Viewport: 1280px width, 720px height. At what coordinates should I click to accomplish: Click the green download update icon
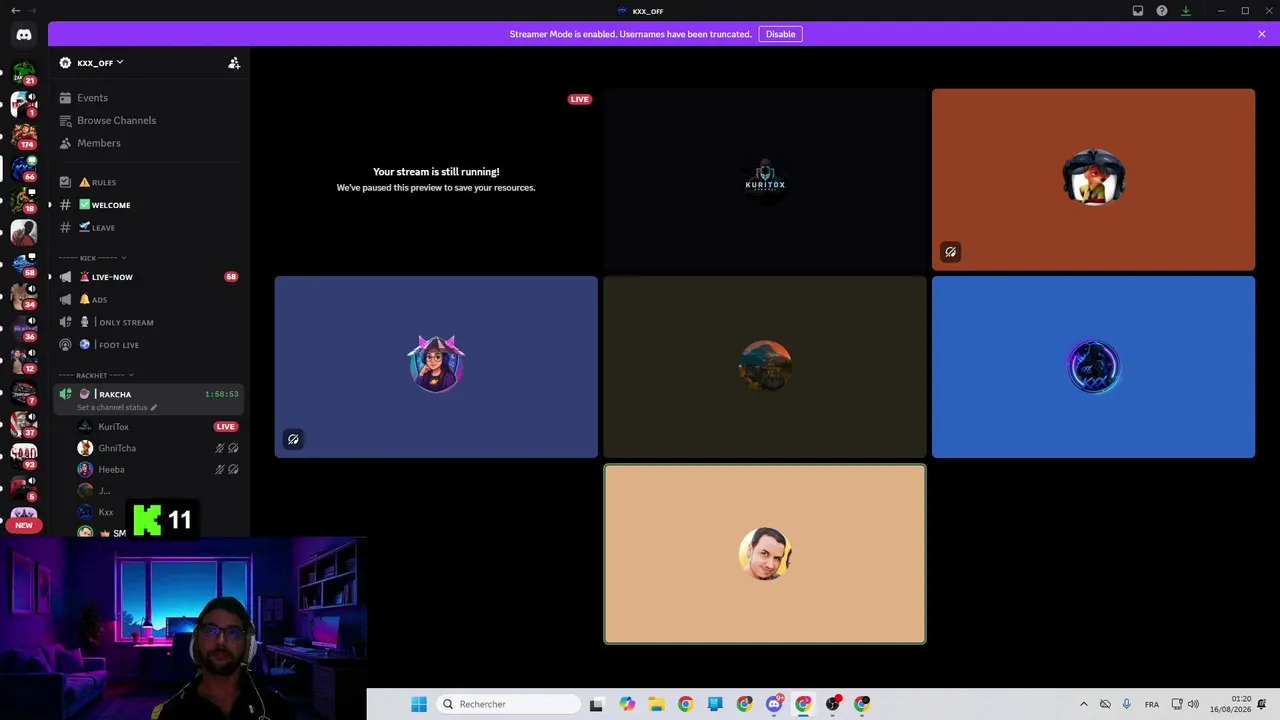1186,11
